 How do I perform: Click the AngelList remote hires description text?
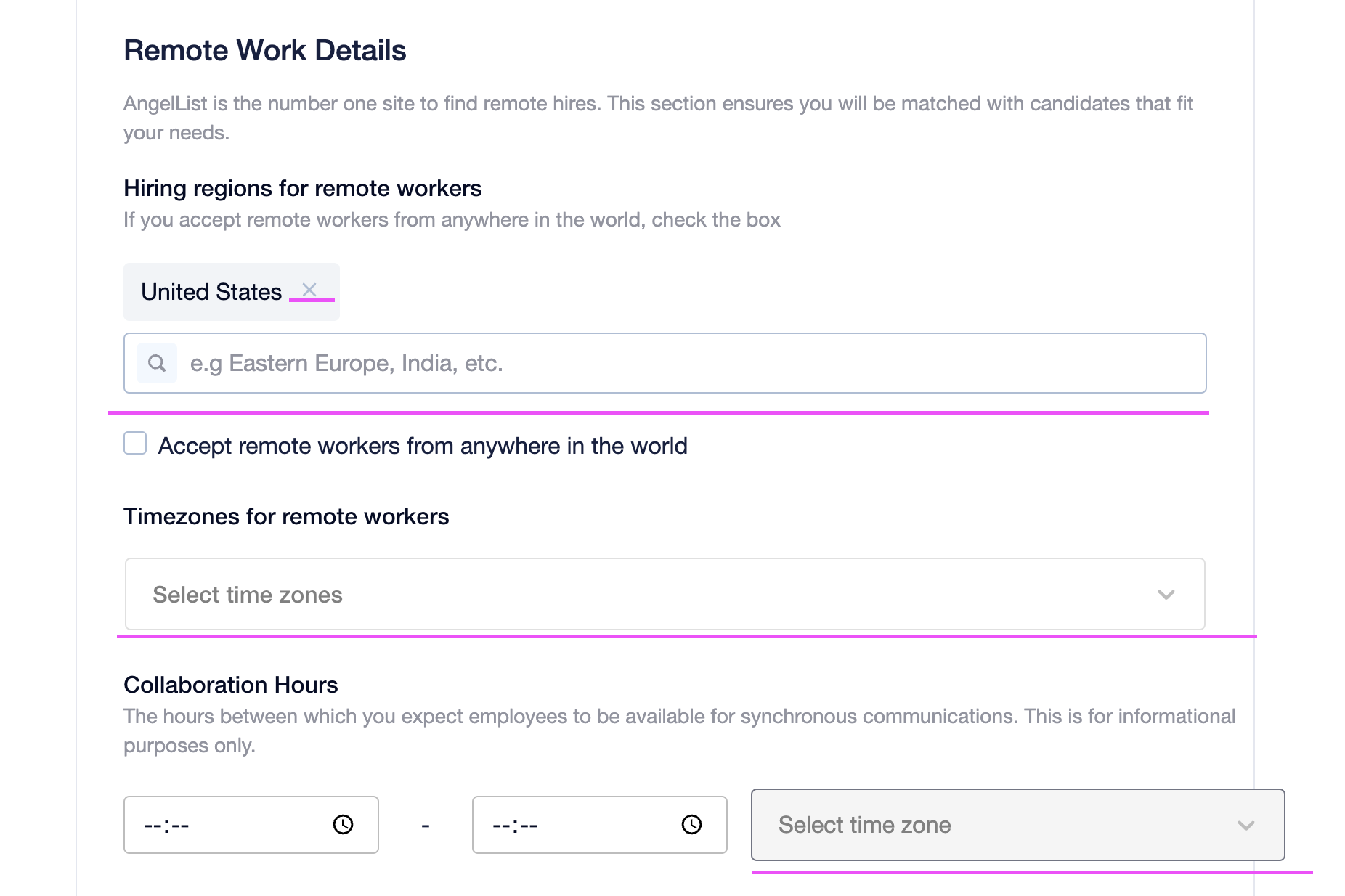658,118
